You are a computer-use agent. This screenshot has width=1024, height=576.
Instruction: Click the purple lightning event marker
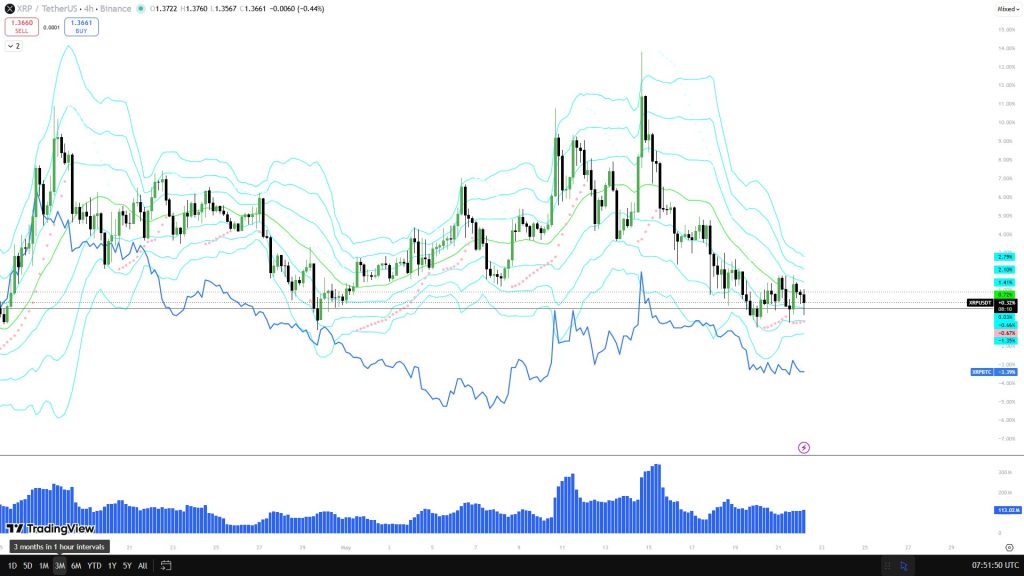pos(804,448)
